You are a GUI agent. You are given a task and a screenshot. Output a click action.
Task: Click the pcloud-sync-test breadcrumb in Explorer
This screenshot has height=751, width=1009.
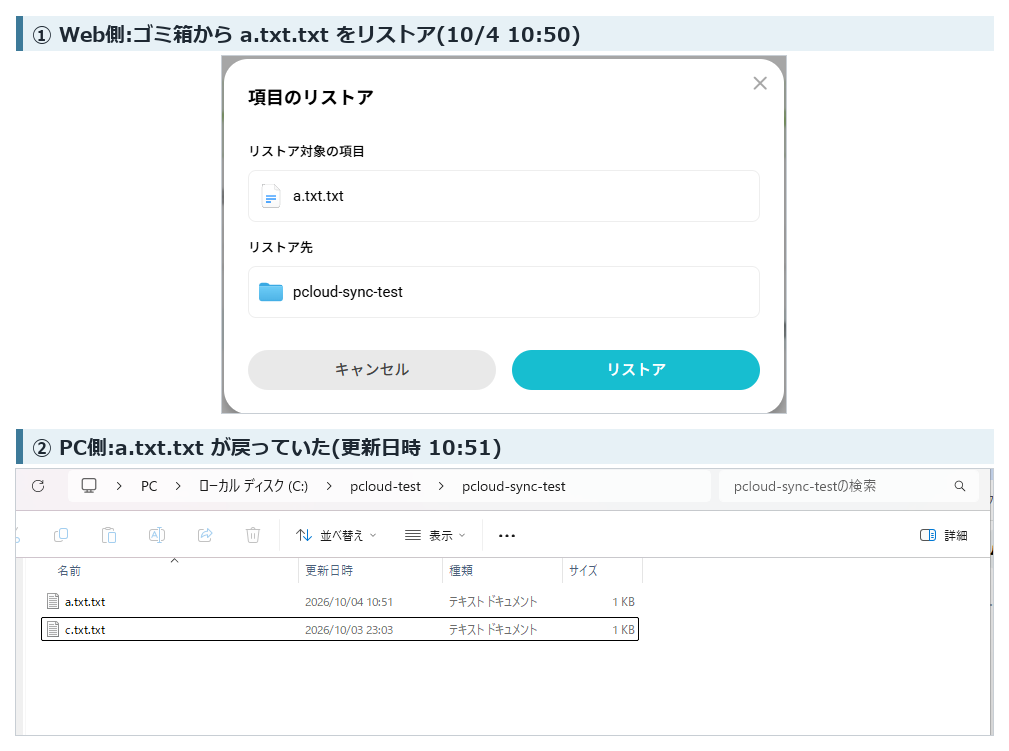(x=514, y=486)
